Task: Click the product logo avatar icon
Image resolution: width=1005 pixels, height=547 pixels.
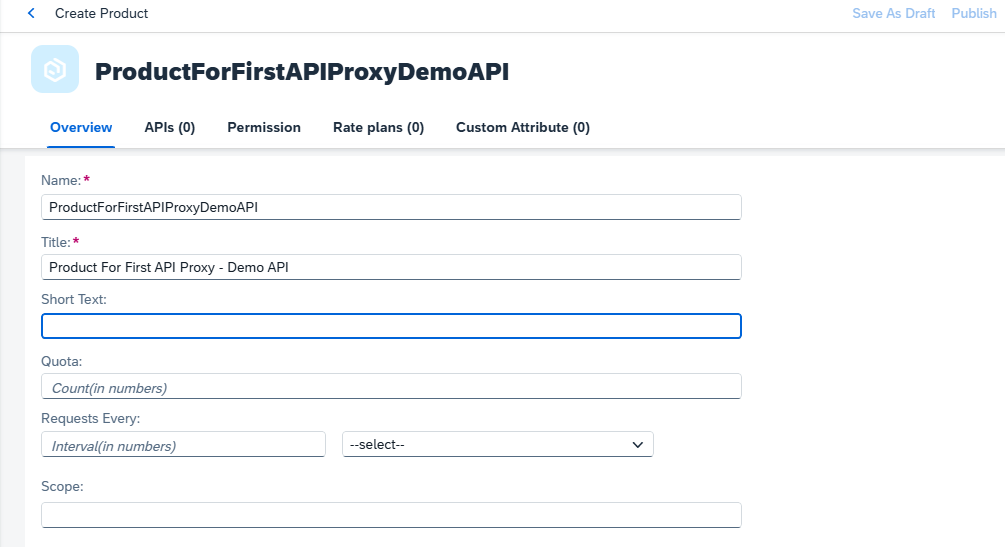Action: 55,69
